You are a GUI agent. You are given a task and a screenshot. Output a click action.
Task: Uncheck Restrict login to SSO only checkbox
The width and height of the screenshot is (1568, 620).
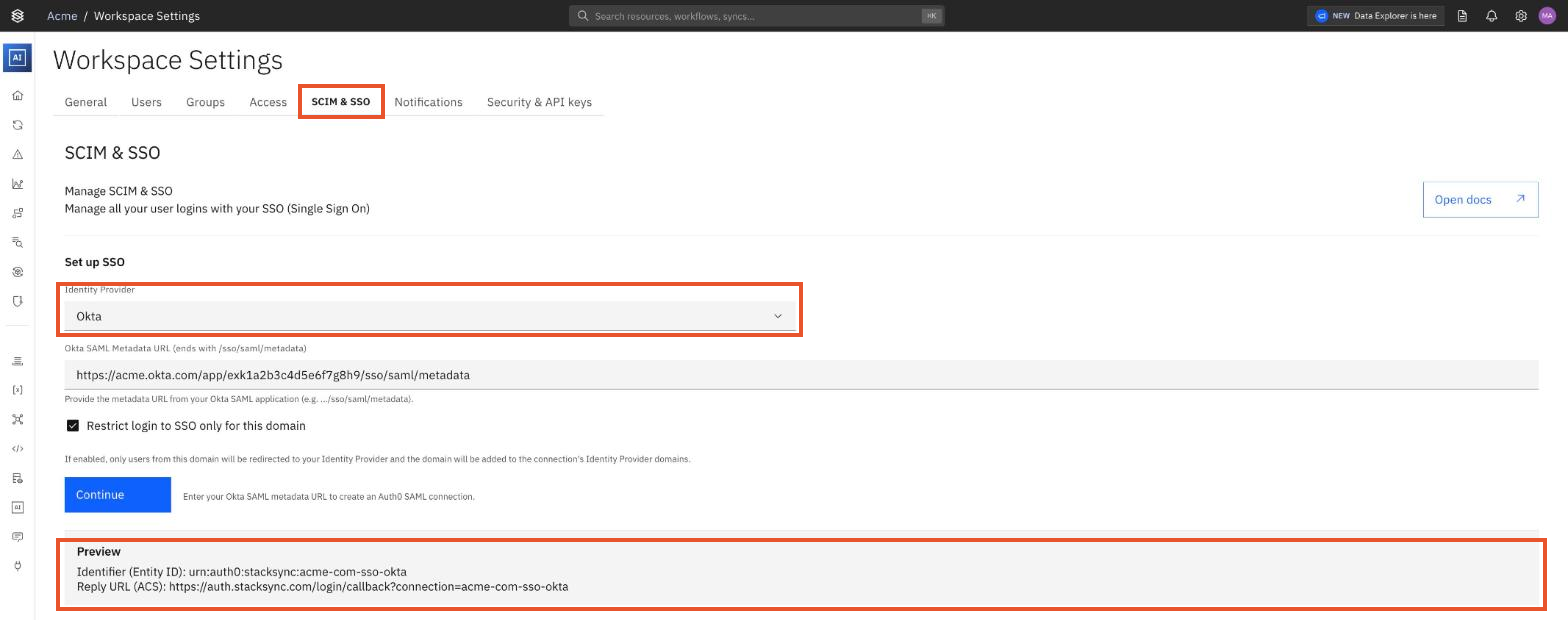pyautogui.click(x=73, y=426)
